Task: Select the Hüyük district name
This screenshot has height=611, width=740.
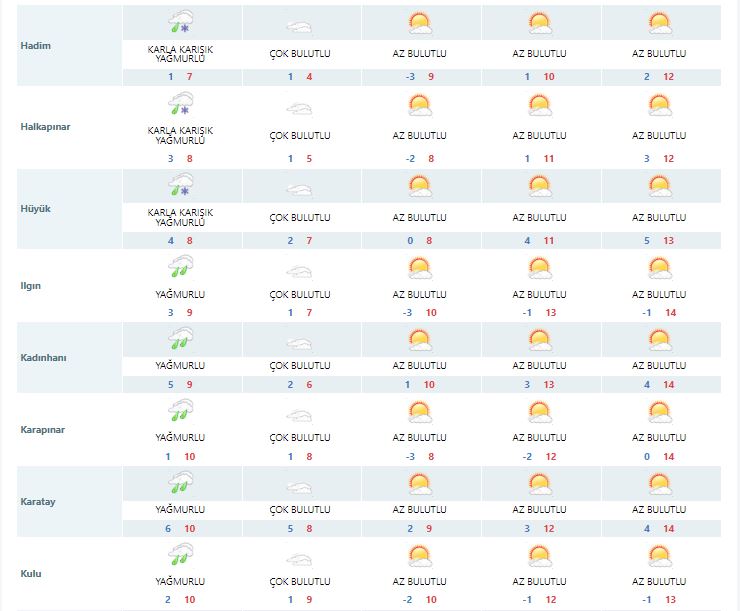Action: click(36, 209)
